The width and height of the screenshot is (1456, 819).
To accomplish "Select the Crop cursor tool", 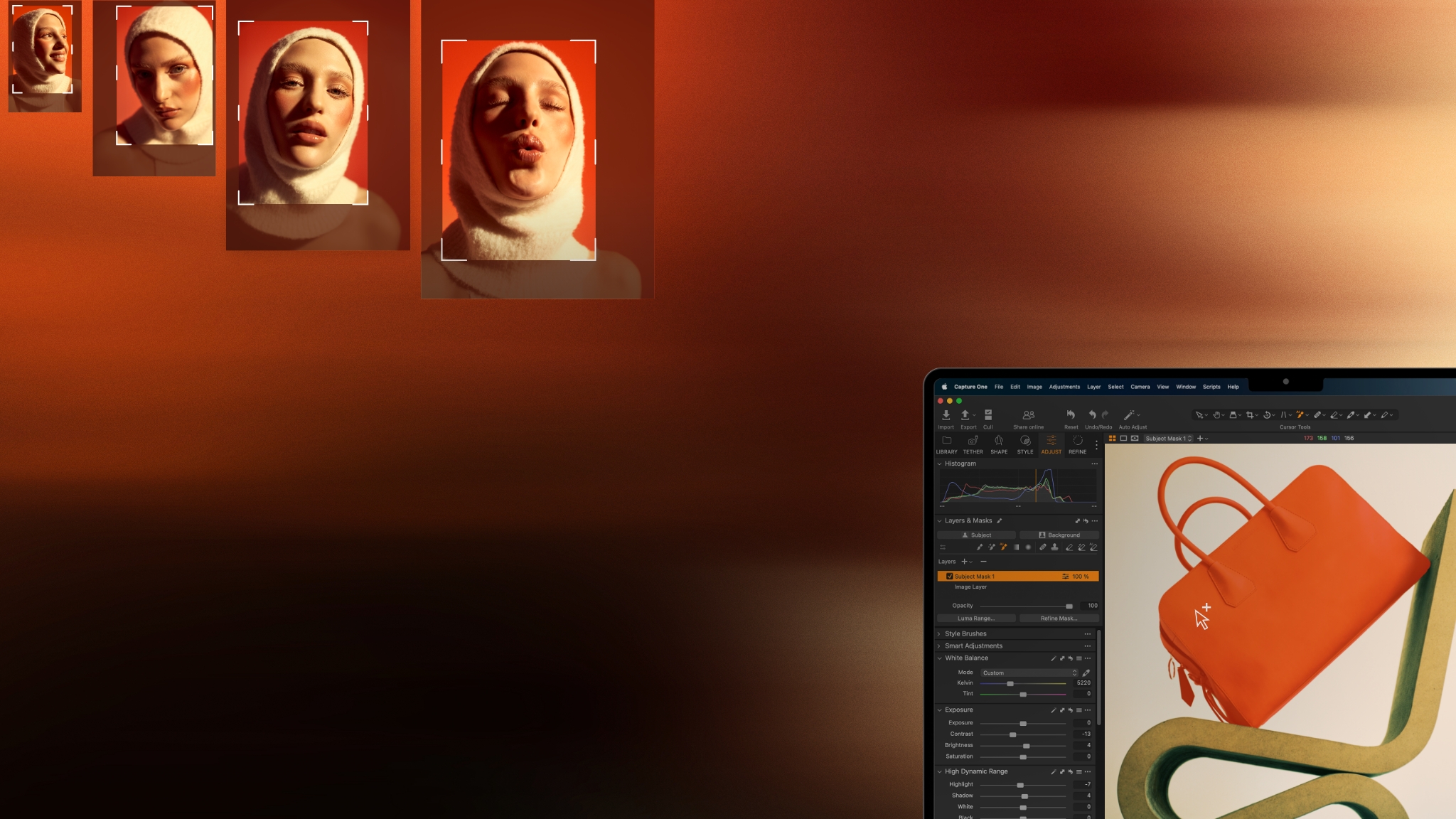I will tap(1250, 415).
